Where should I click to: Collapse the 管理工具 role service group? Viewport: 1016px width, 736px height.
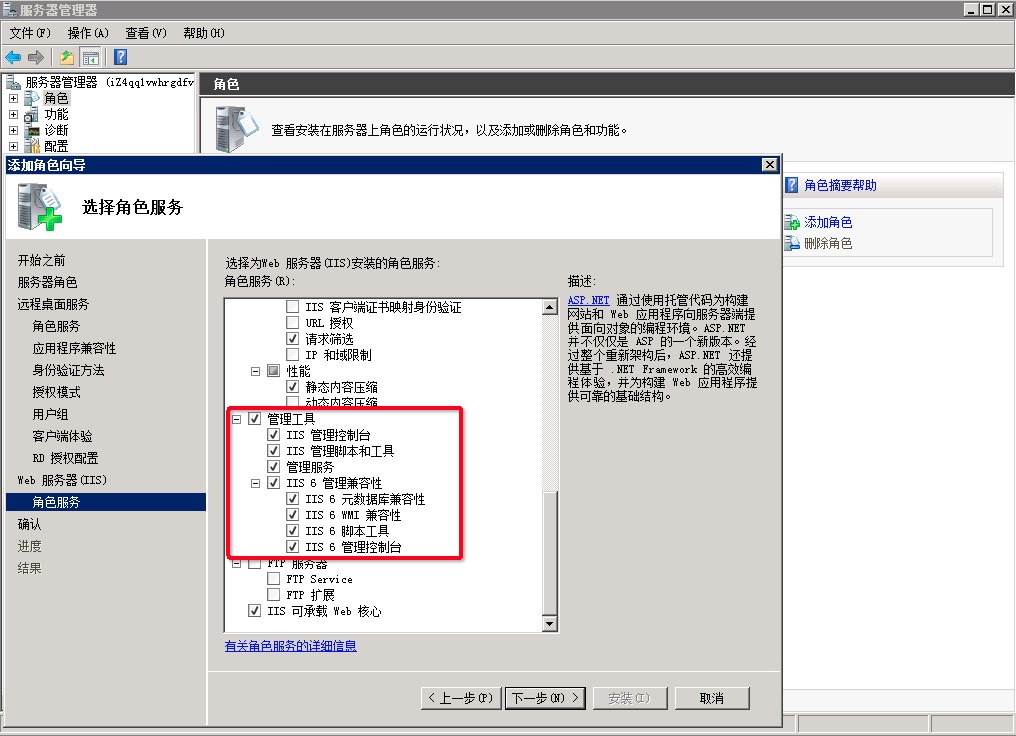coord(237,419)
